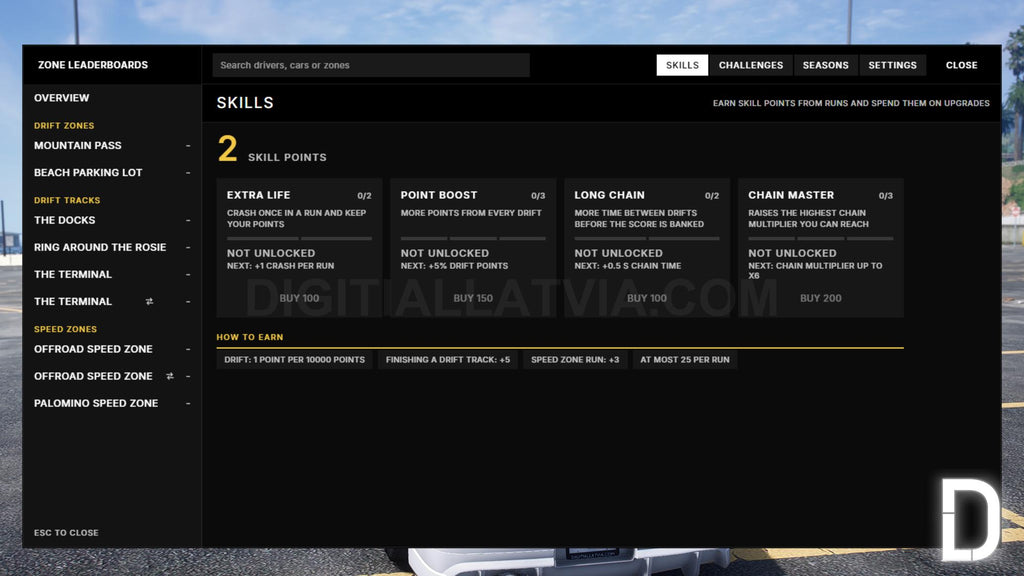Screen dimensions: 1024x576
Task: Click 'NEXT: +5% DRIFT POINTS' text
Action: coord(454,266)
